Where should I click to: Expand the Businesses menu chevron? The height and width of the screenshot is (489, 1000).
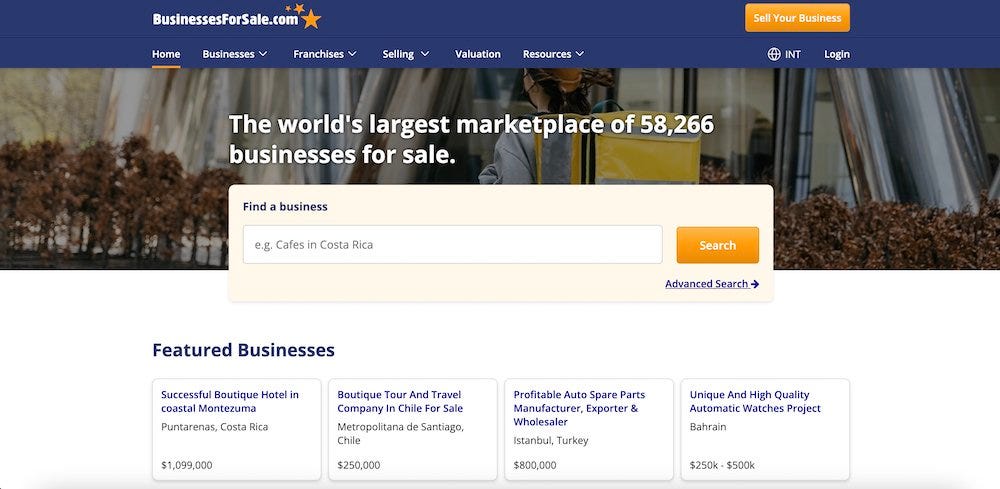[263, 54]
